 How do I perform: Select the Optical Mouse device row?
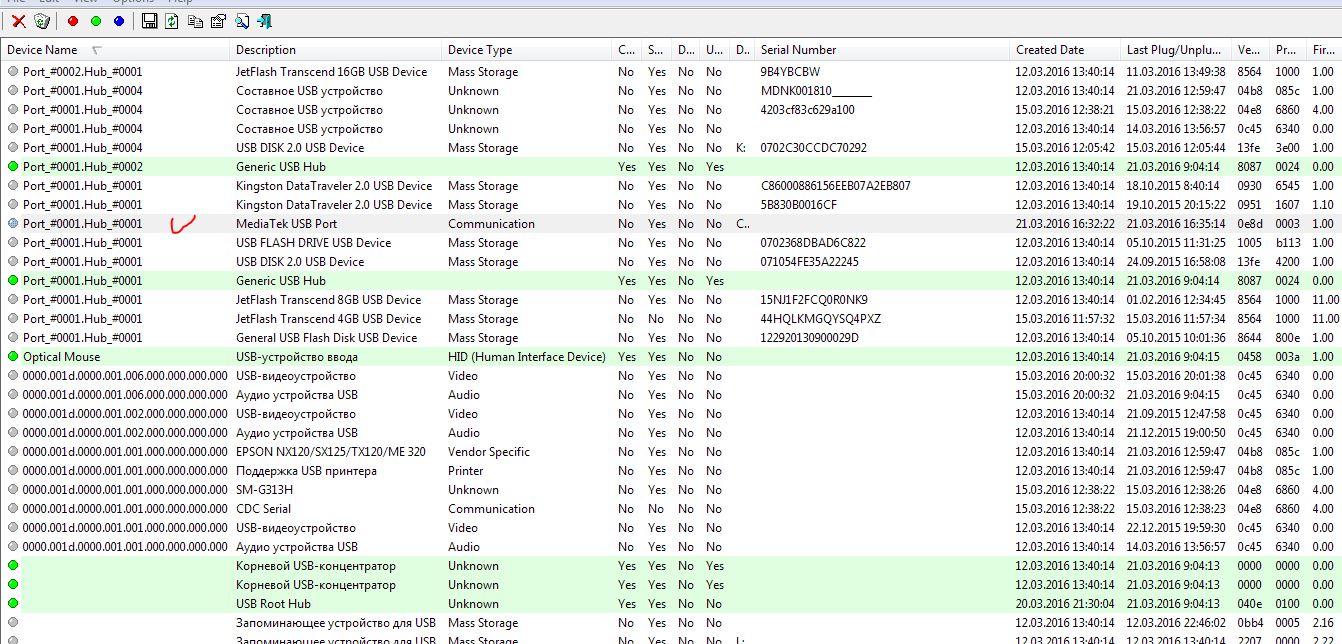pos(62,357)
